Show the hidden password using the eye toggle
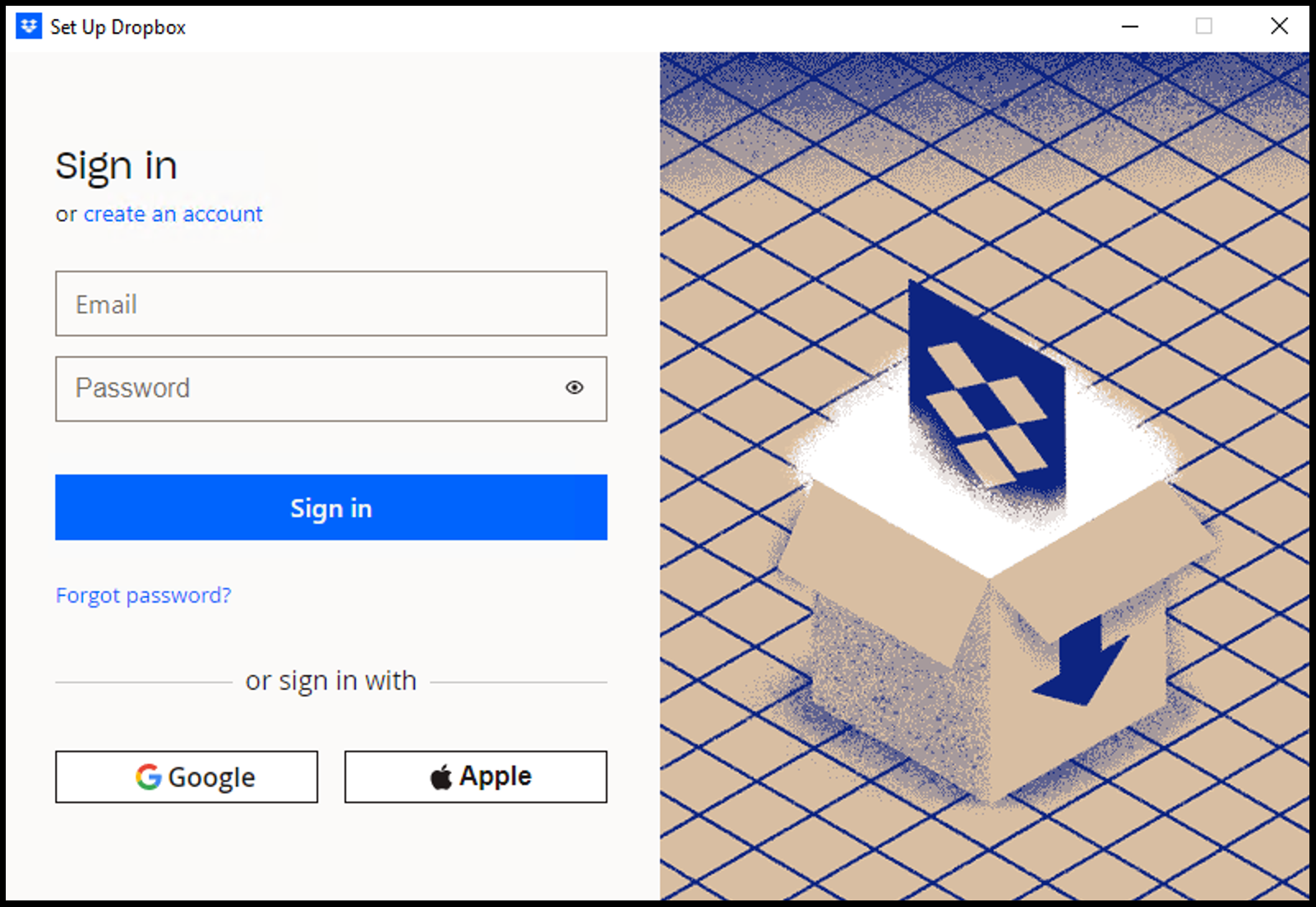1316x907 pixels. tap(575, 387)
